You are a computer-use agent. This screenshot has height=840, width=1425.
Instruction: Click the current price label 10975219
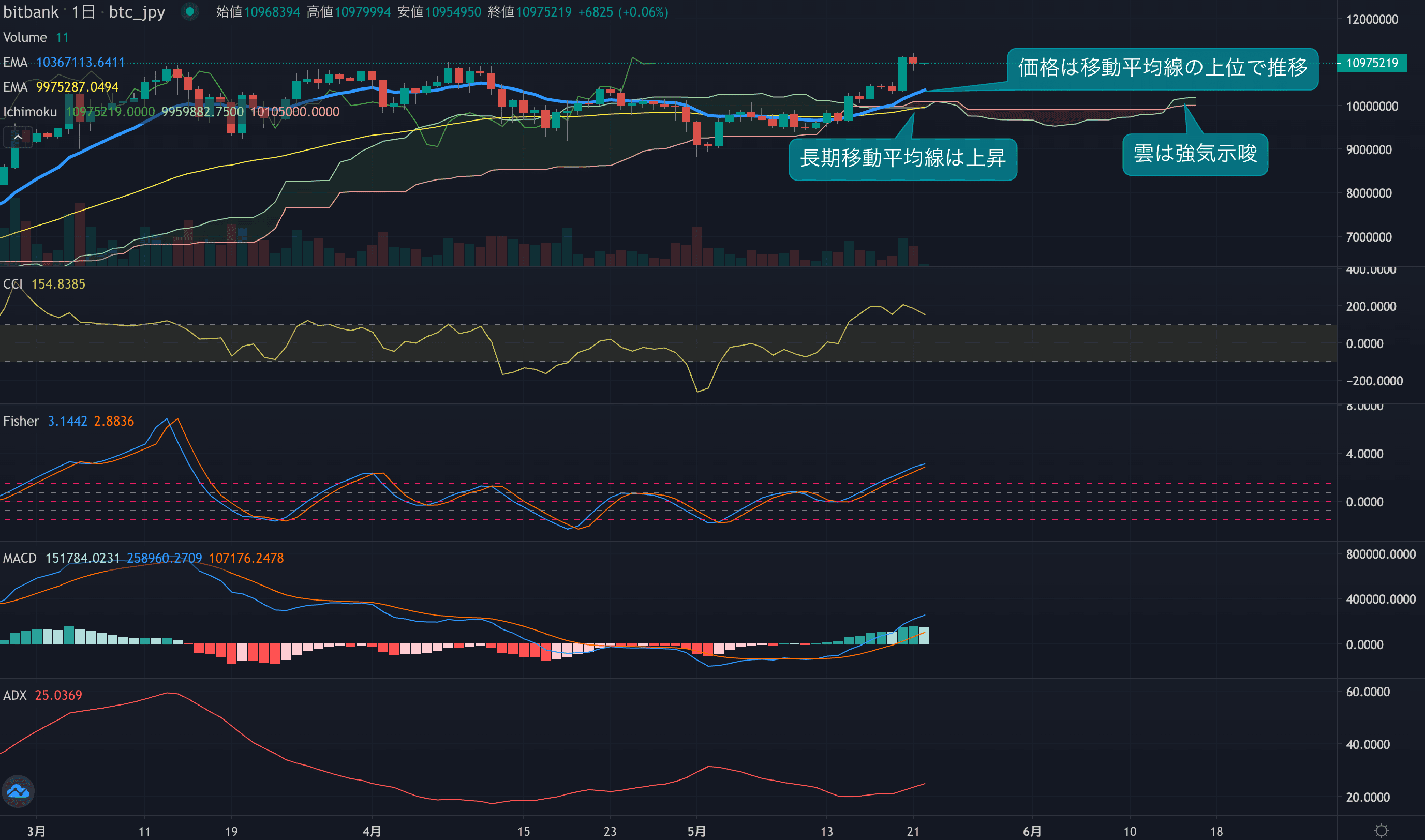[x=1371, y=63]
